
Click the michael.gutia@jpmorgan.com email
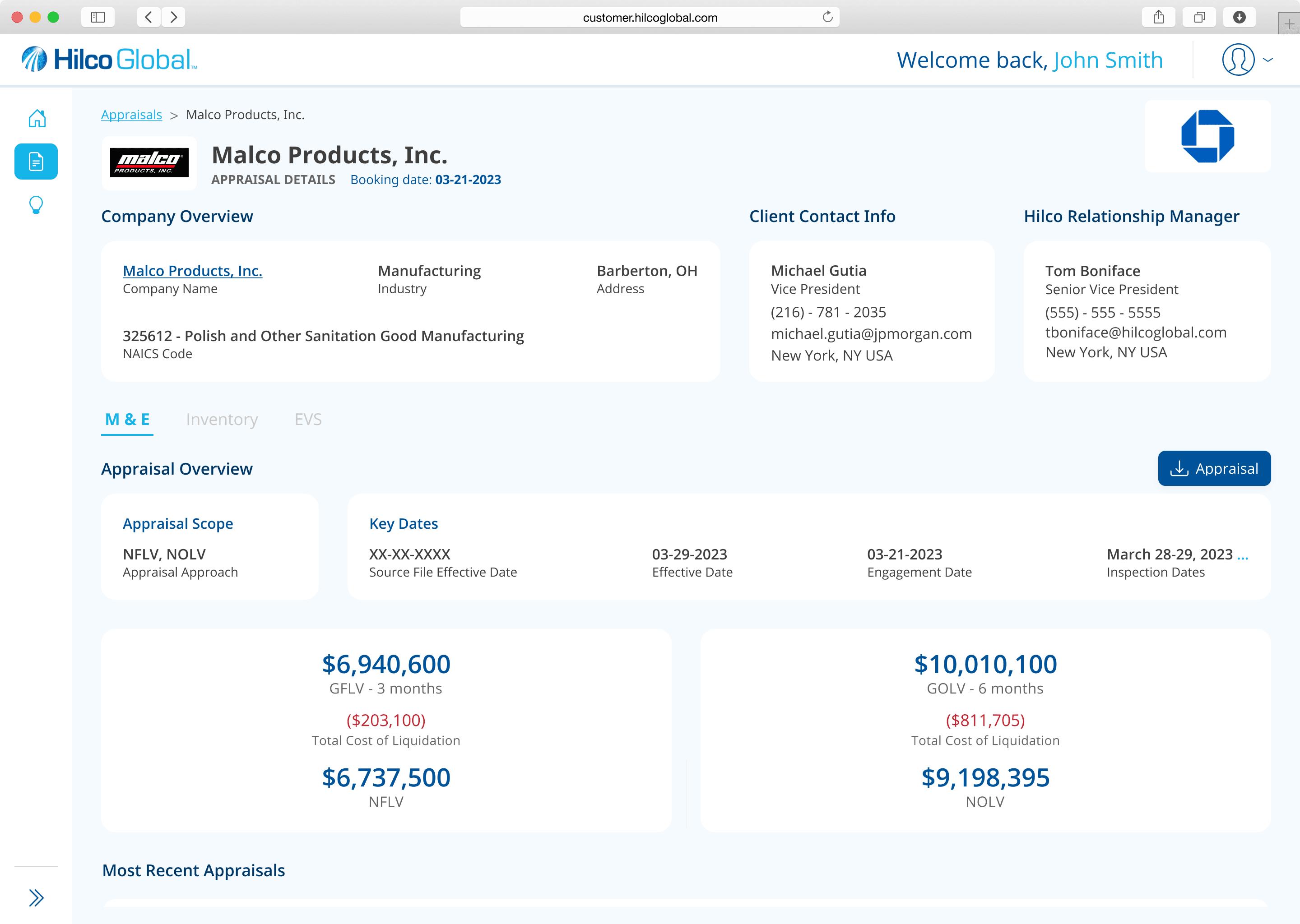point(872,334)
